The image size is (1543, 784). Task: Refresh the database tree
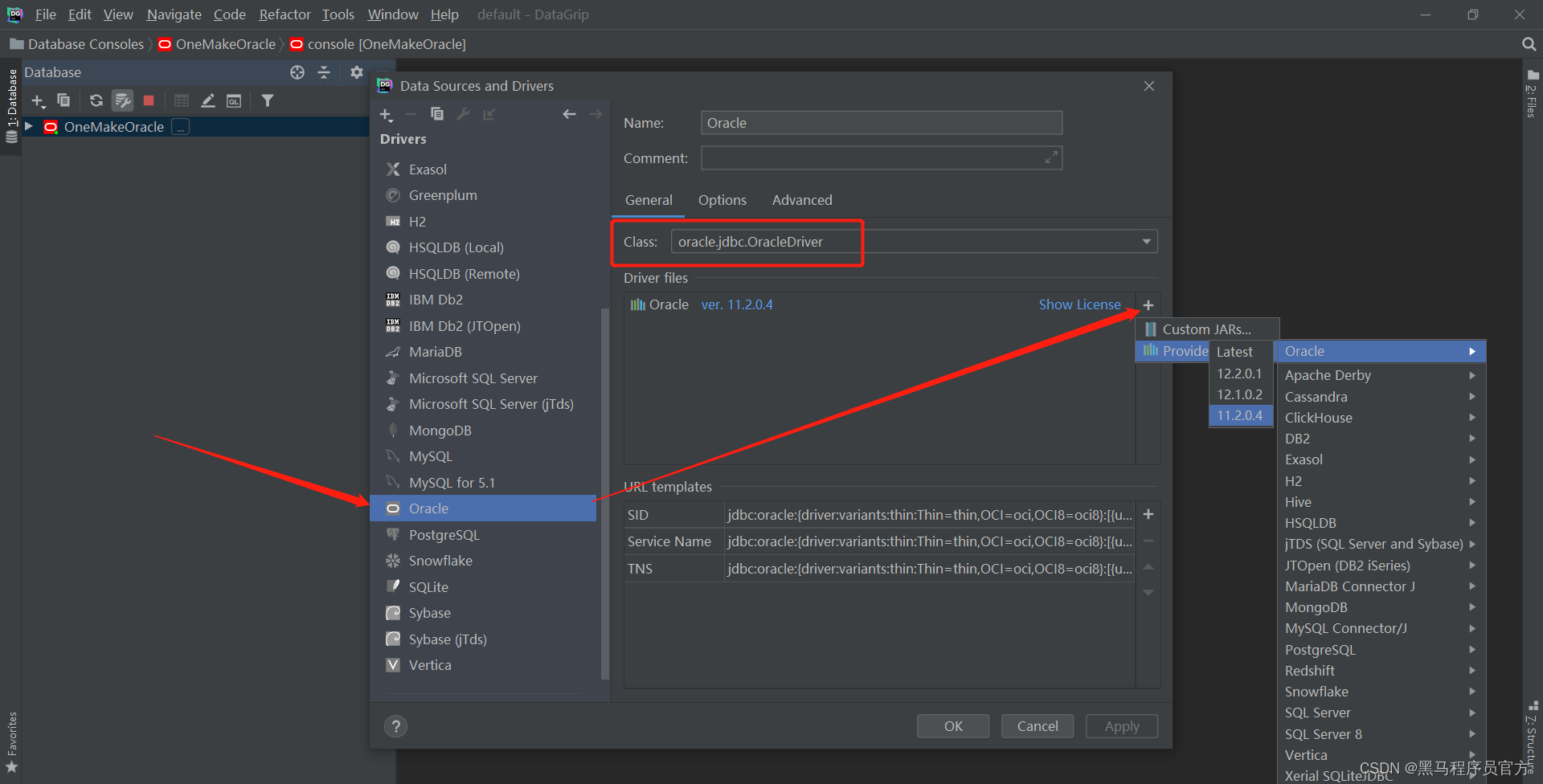tap(96, 100)
